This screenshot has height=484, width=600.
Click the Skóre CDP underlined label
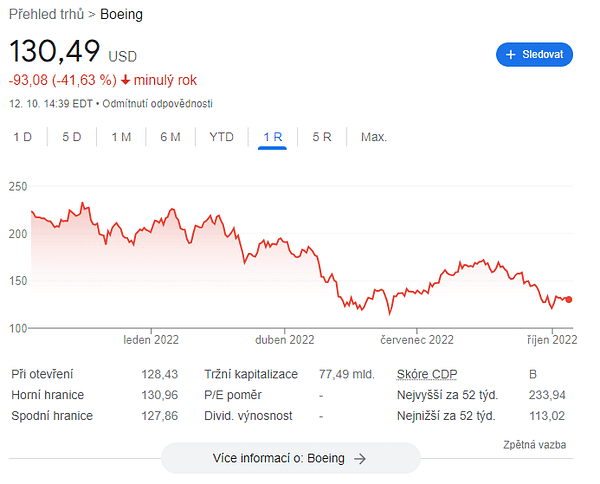427,373
